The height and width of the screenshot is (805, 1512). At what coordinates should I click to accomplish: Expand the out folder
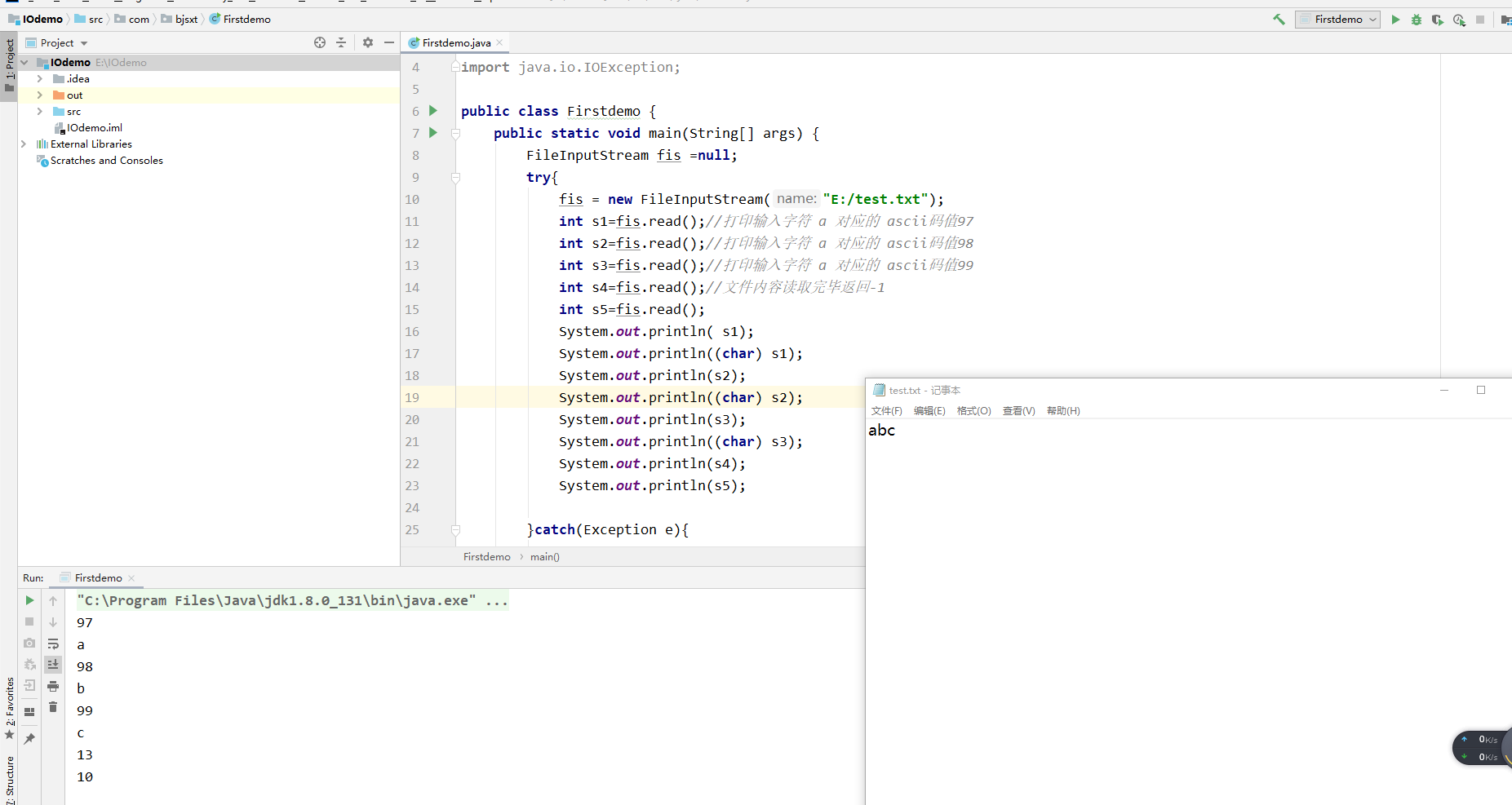39,95
